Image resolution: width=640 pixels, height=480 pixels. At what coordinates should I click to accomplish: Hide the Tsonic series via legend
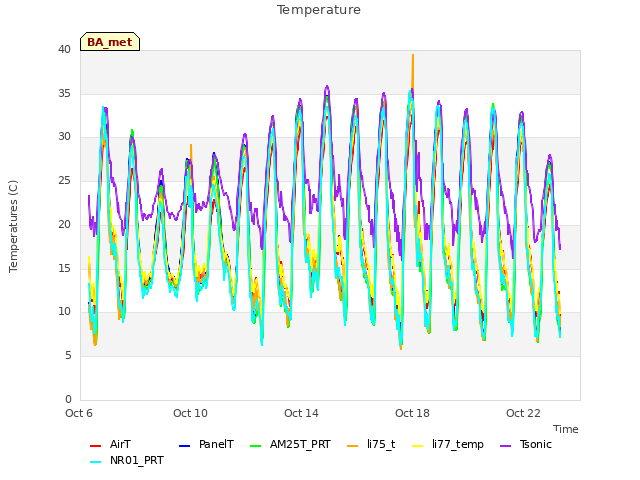[x=526, y=444]
